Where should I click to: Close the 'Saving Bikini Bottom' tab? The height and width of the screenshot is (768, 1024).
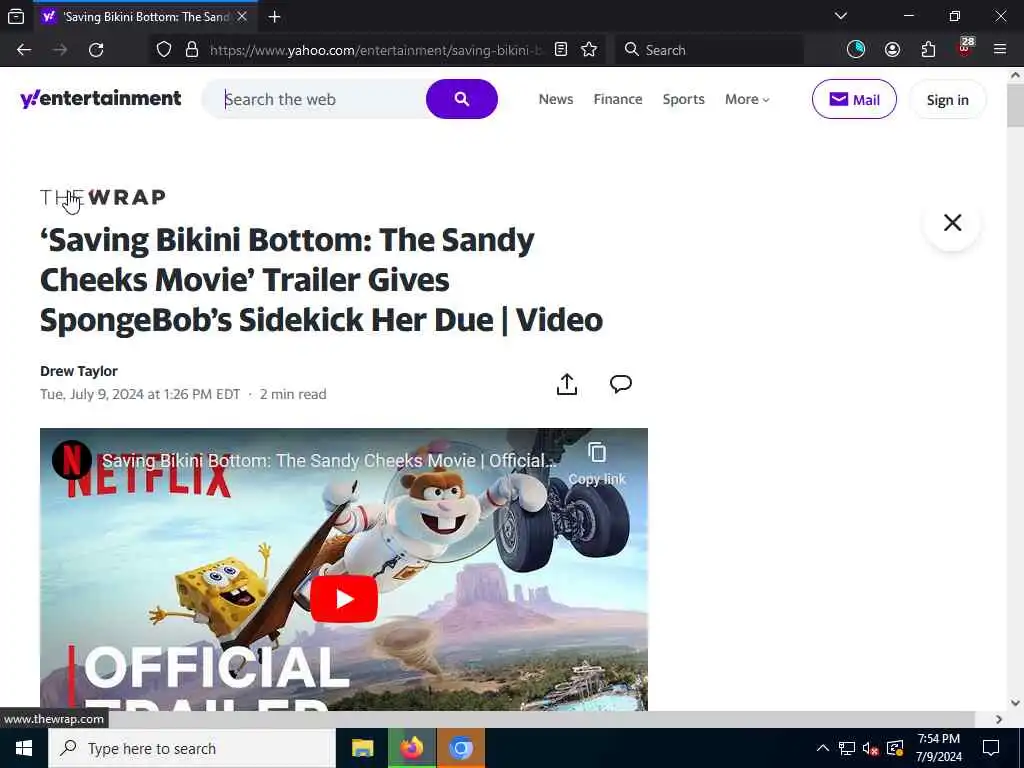242,17
